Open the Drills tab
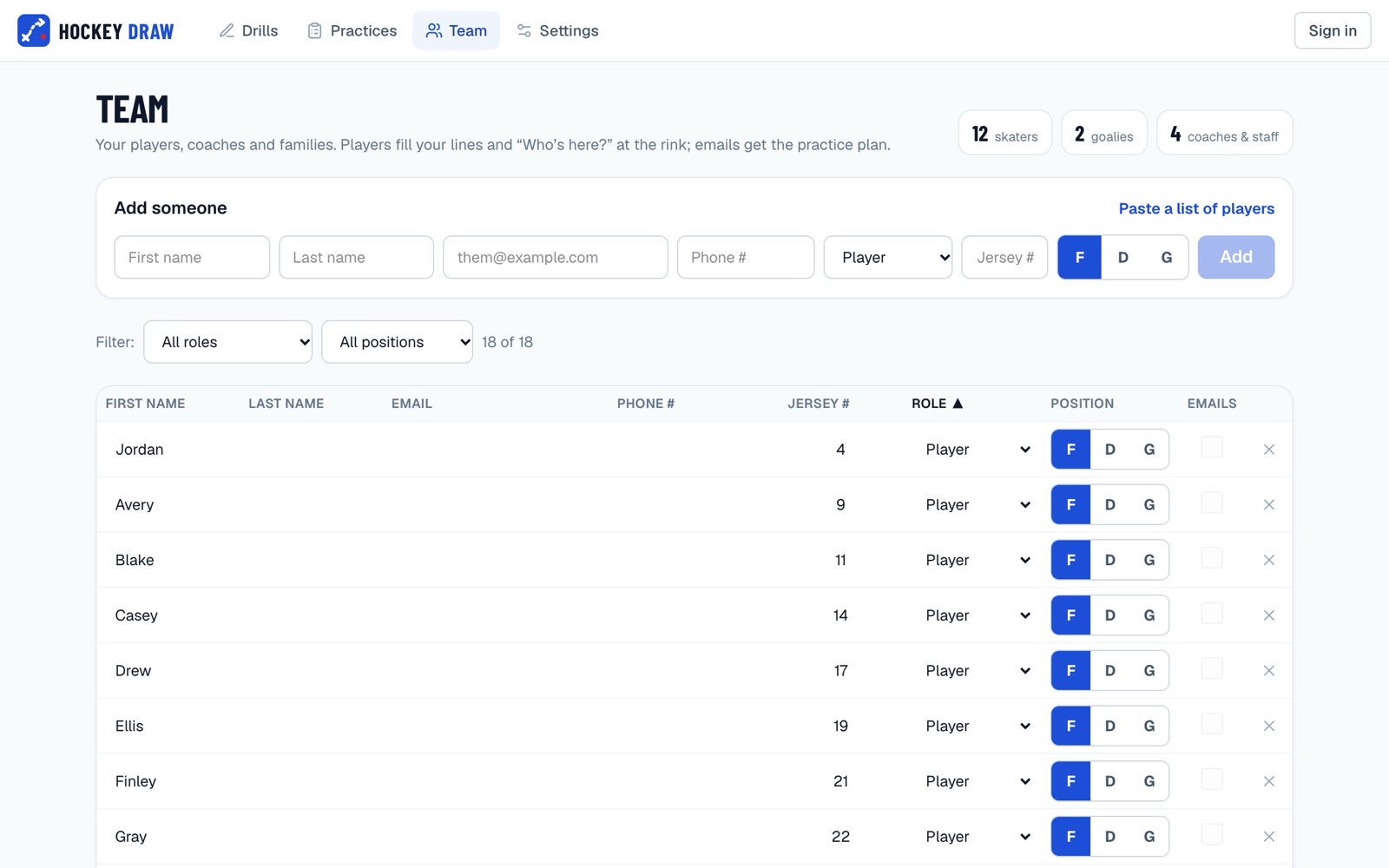Viewport: 1389px width, 868px height. [249, 30]
